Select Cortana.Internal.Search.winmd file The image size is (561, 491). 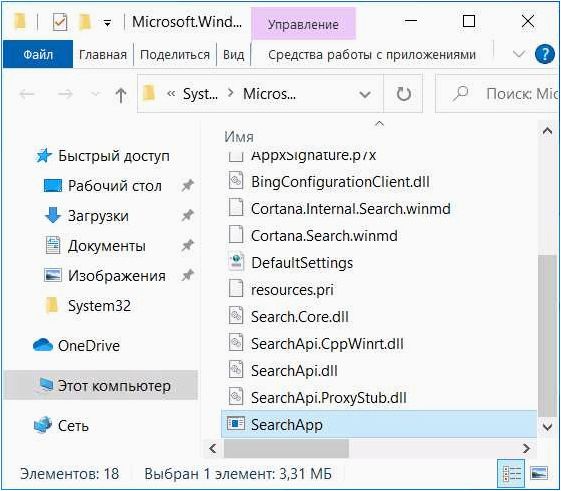pyautogui.click(x=350, y=209)
